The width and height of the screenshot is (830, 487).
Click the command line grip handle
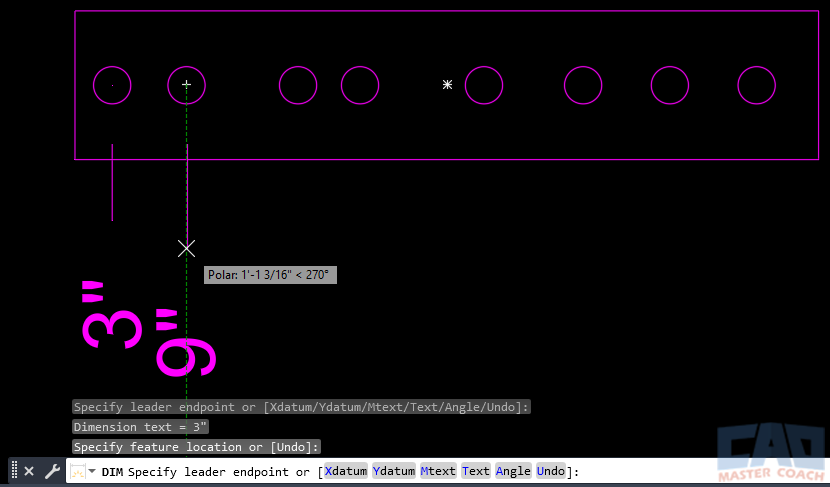[x=14, y=471]
